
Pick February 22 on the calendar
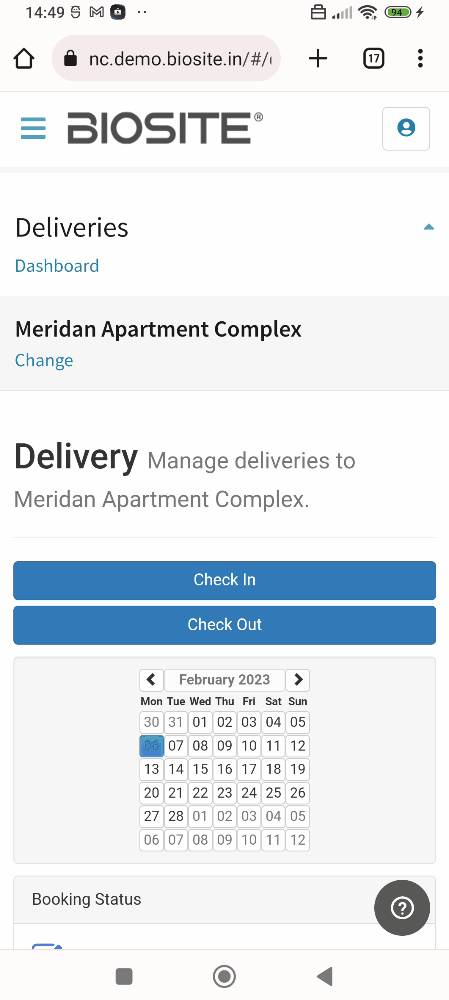[200, 793]
